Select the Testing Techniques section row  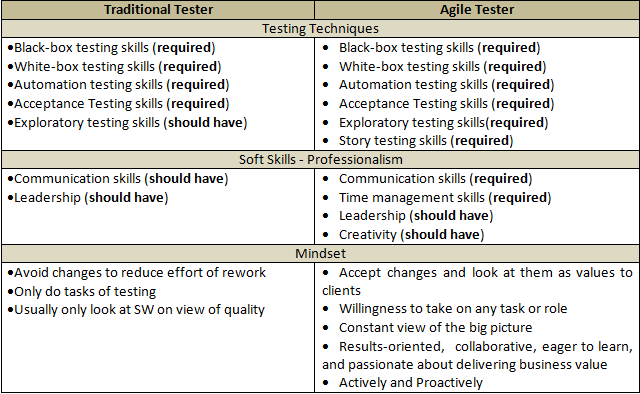coord(320,29)
